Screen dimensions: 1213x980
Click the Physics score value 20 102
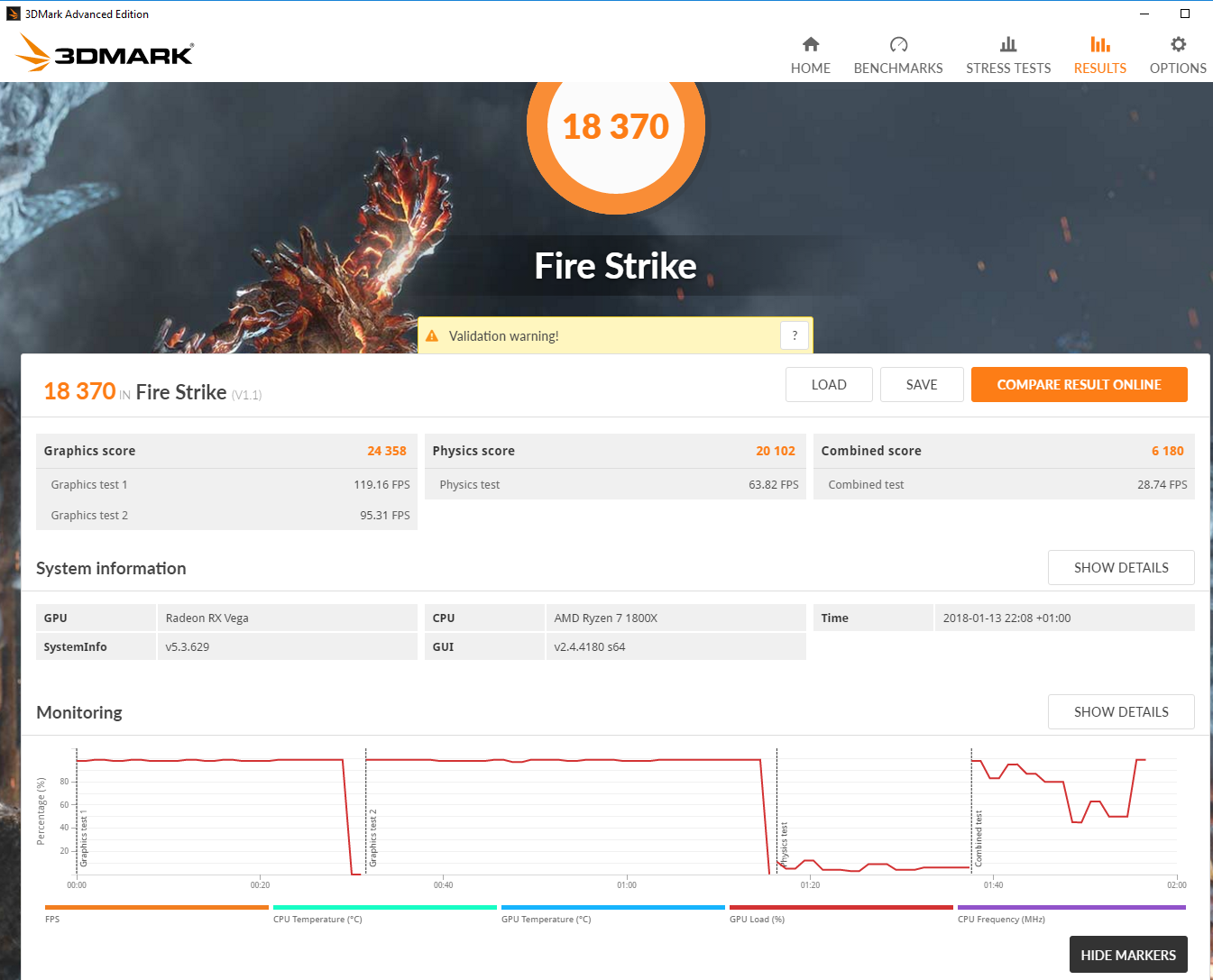[776, 451]
